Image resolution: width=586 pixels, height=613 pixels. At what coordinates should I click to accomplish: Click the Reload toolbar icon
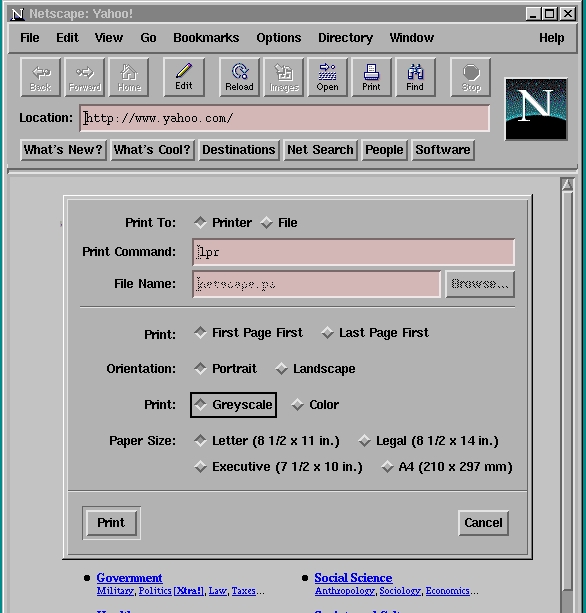[x=239, y=77]
